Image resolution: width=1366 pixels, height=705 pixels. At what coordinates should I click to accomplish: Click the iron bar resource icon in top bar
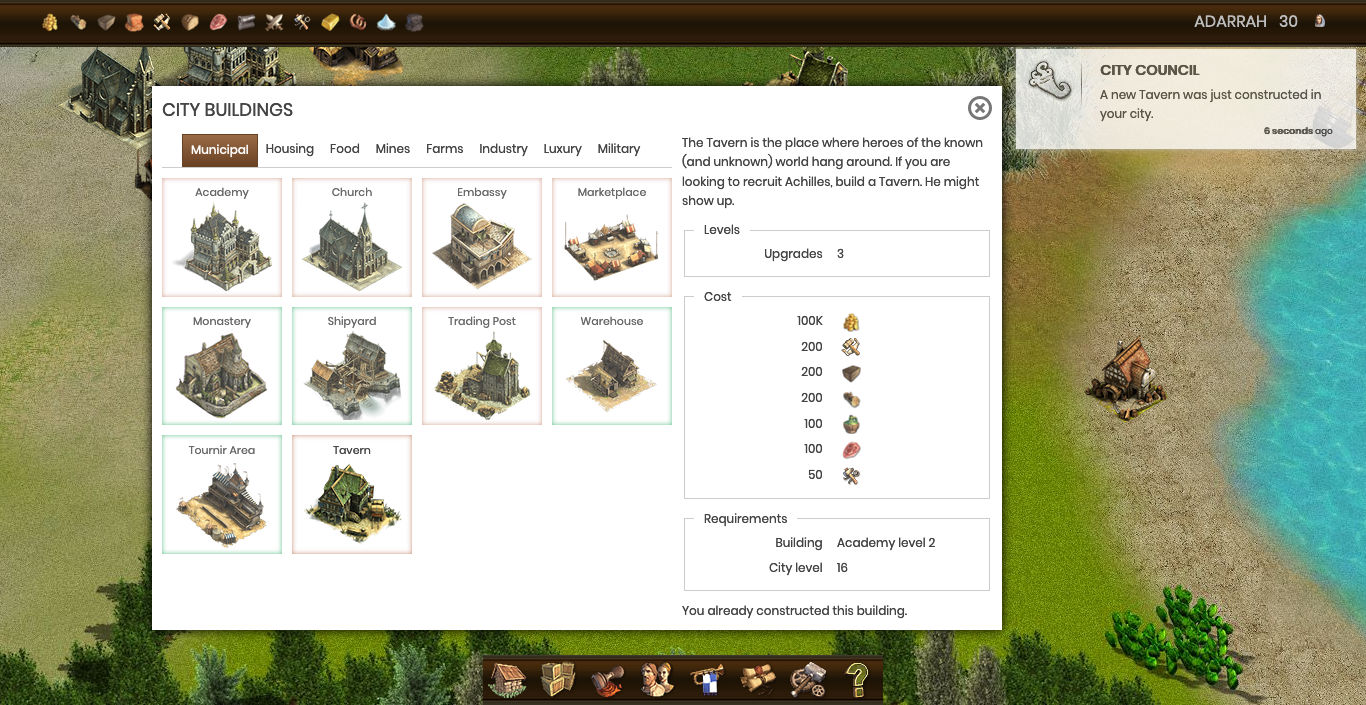[246, 22]
